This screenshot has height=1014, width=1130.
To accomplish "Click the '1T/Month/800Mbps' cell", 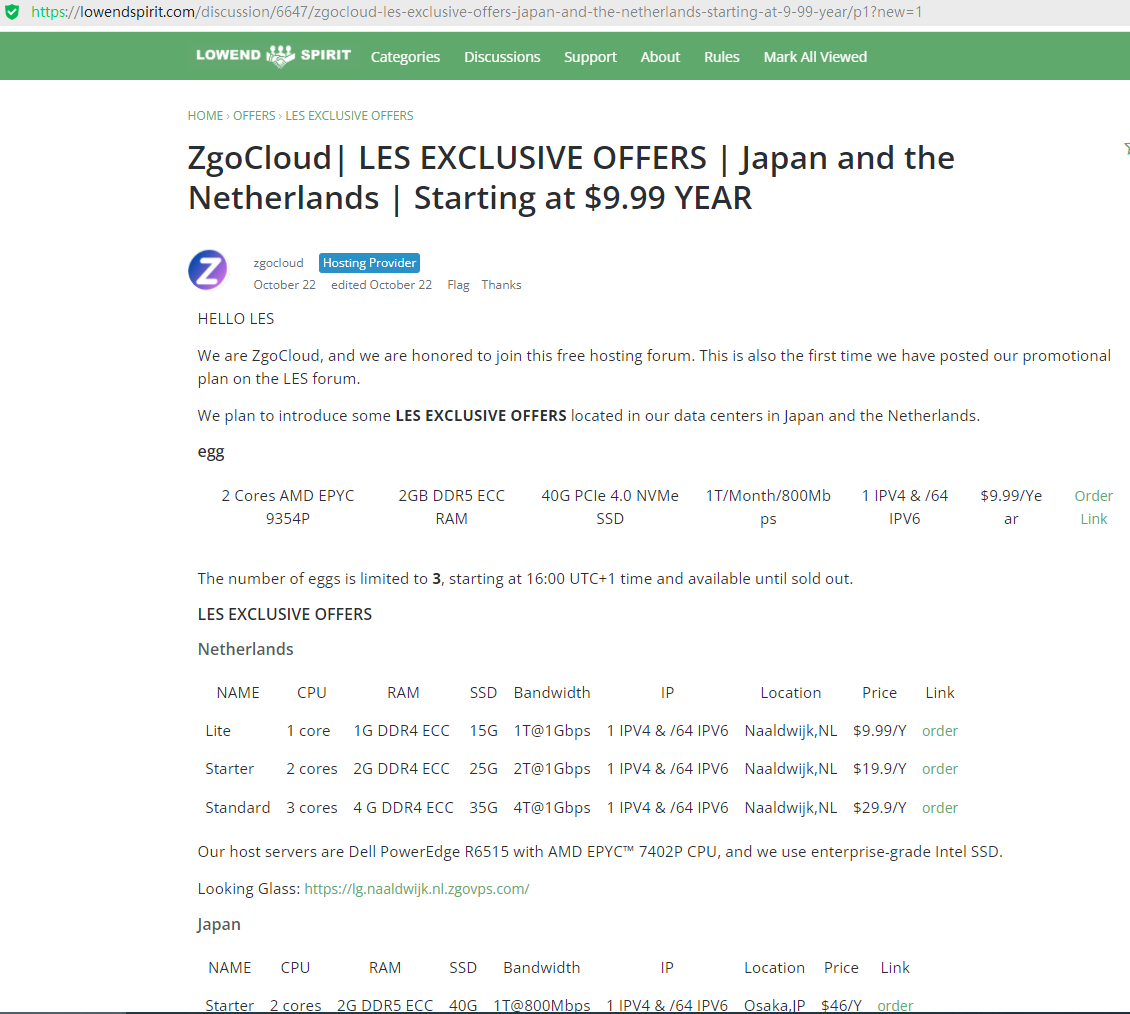I will click(768, 507).
